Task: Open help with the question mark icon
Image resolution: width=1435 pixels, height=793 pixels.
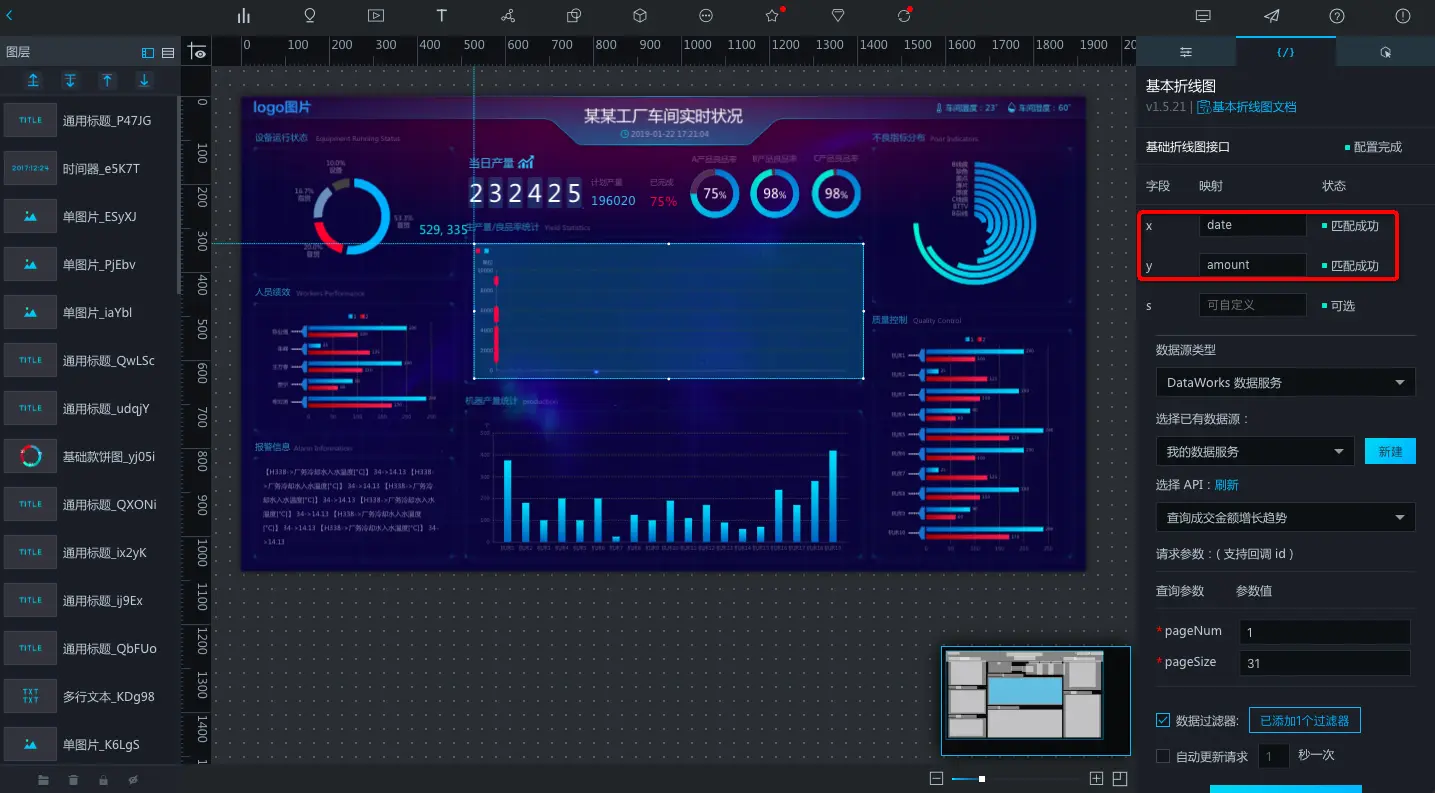Action: (x=1337, y=16)
